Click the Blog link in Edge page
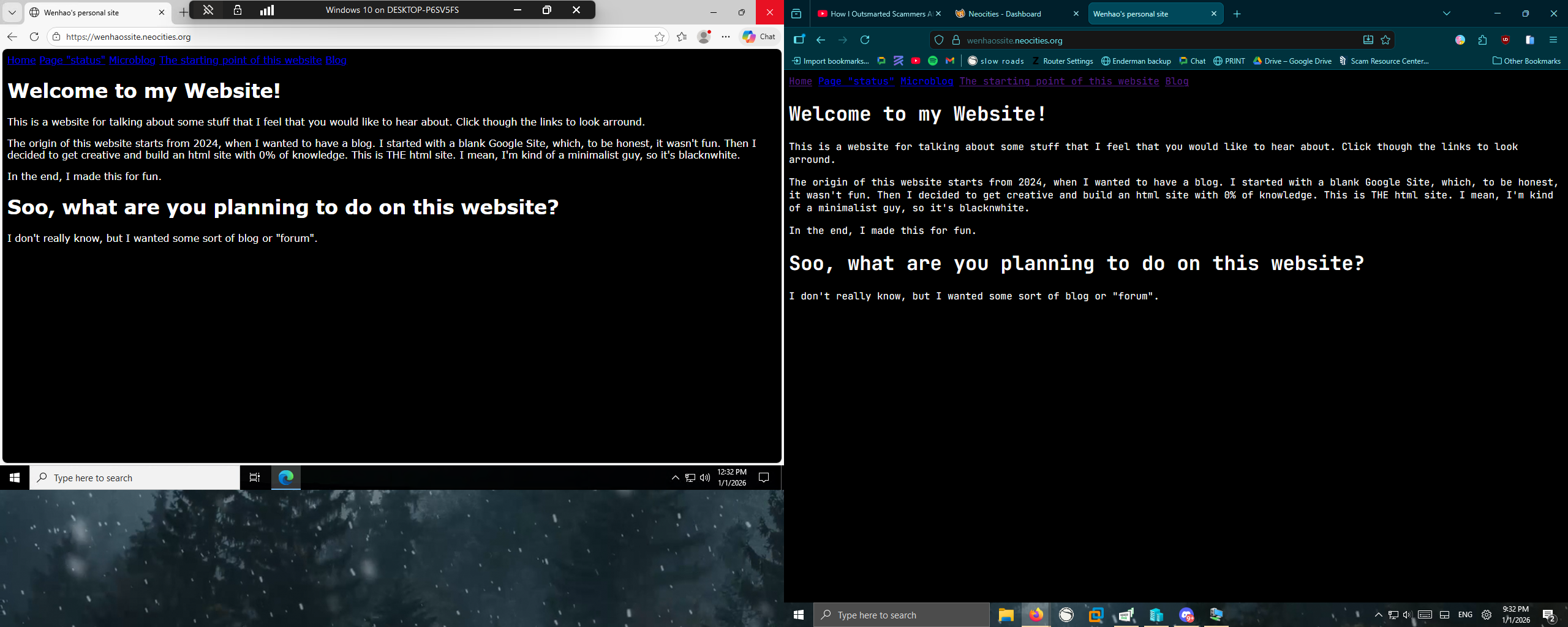This screenshot has width=1568, height=627. click(336, 60)
